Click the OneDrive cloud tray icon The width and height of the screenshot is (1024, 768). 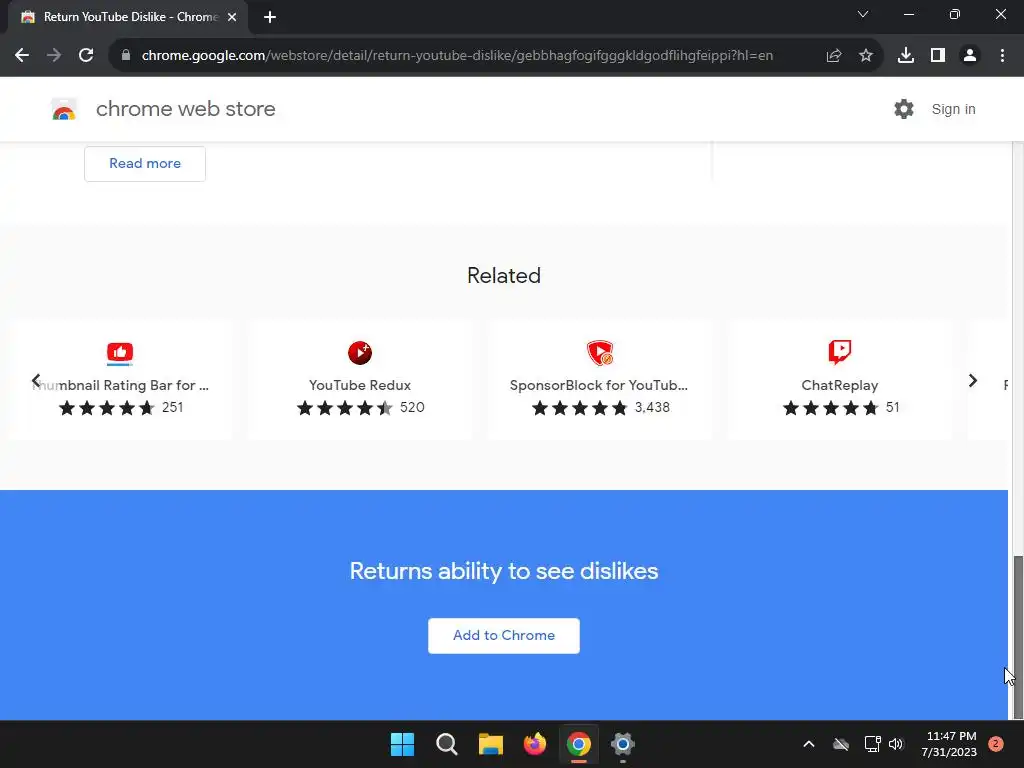click(x=841, y=744)
